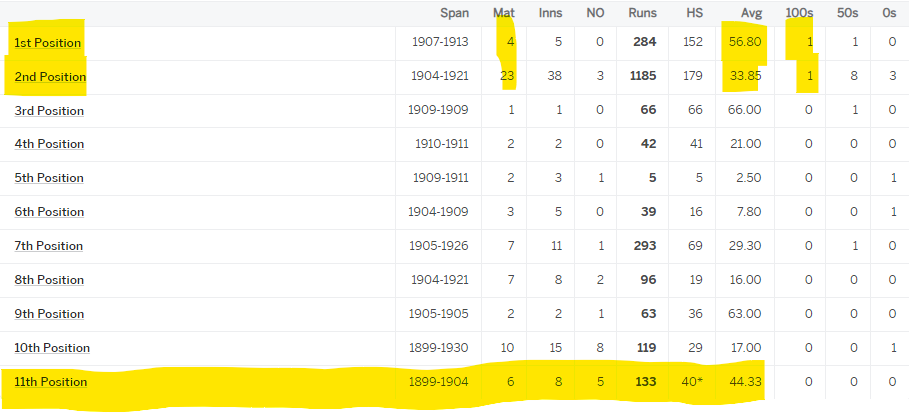Select the 8th Position link
This screenshot has height=413, width=909.
tap(49, 280)
